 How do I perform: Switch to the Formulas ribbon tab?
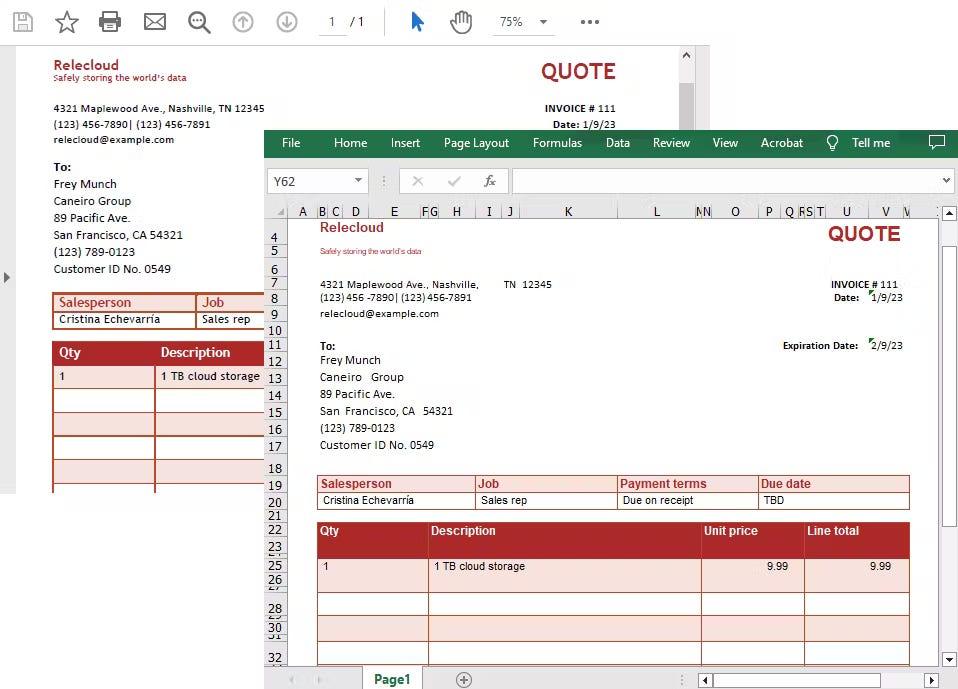click(x=557, y=143)
